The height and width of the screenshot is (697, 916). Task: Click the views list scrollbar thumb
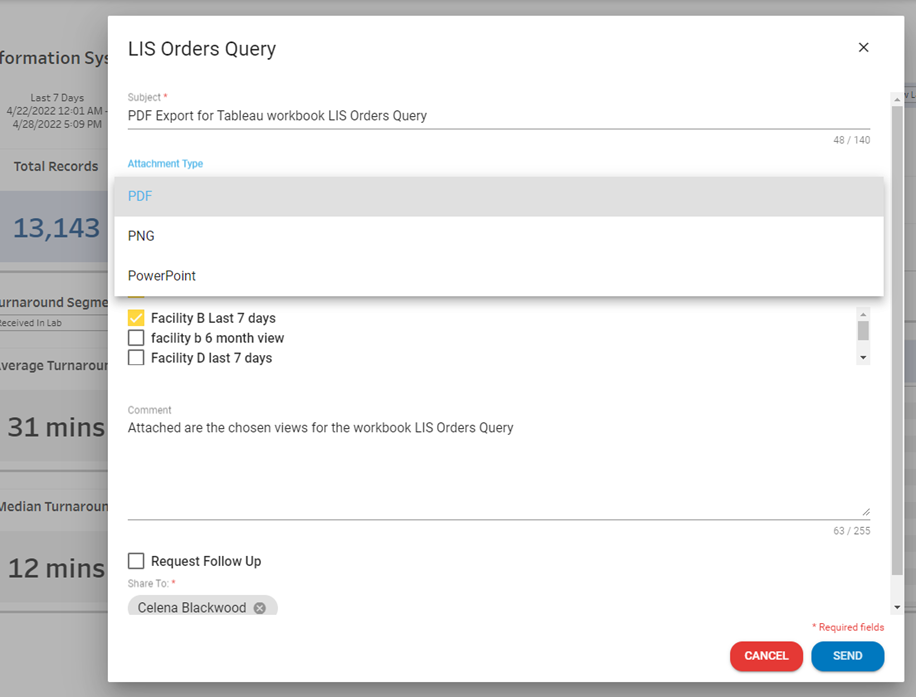(x=863, y=331)
